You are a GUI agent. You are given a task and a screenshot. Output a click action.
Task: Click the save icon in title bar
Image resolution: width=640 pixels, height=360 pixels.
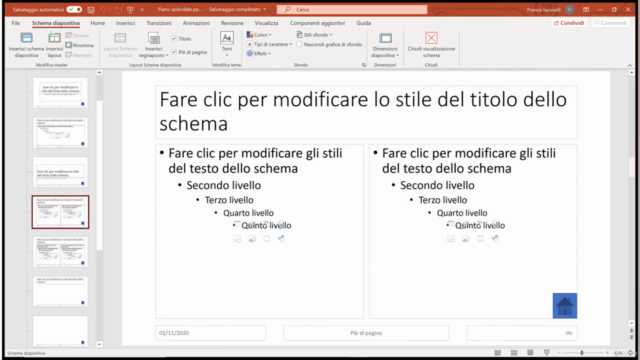[x=91, y=9]
